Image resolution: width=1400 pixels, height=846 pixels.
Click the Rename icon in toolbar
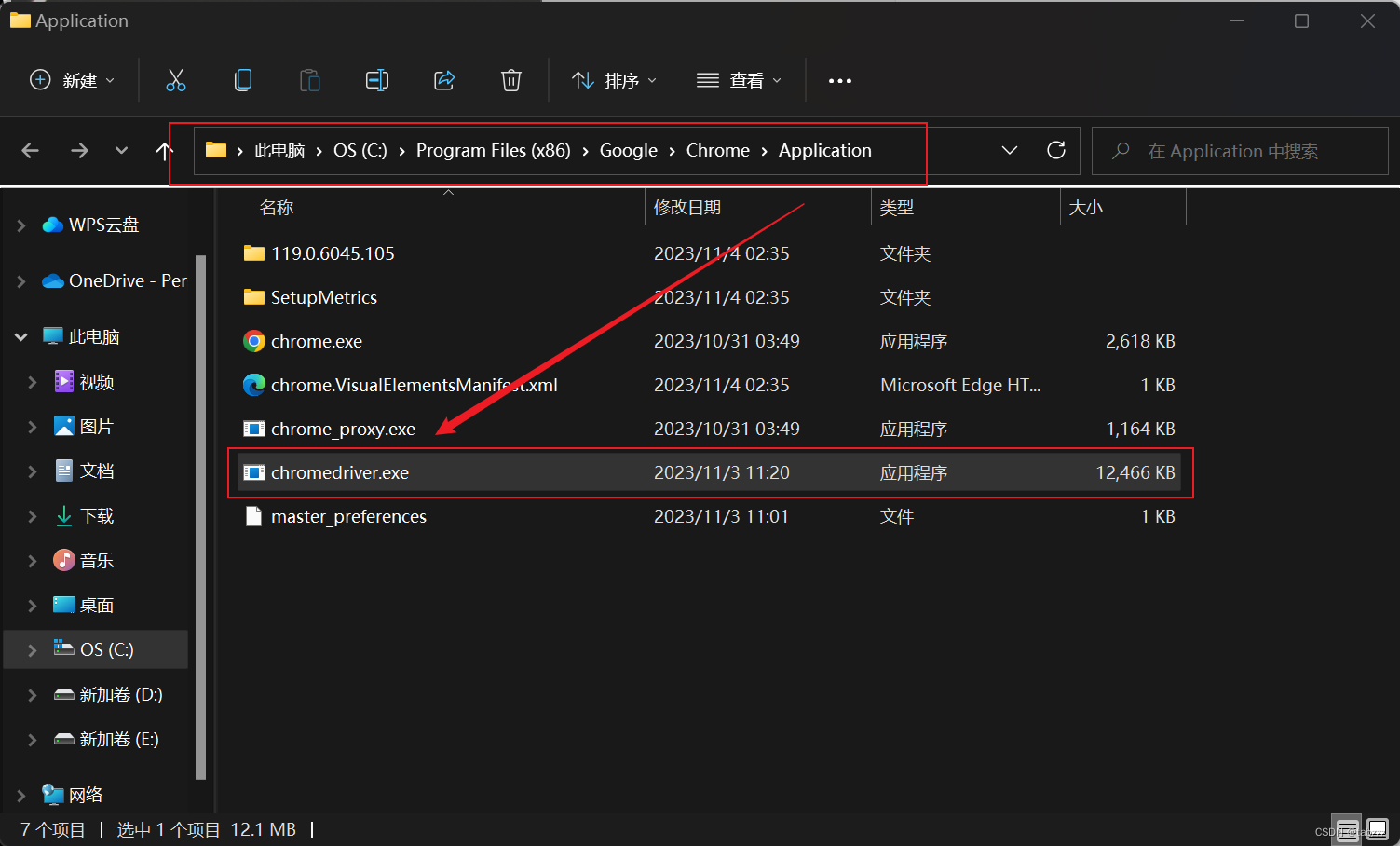(377, 80)
